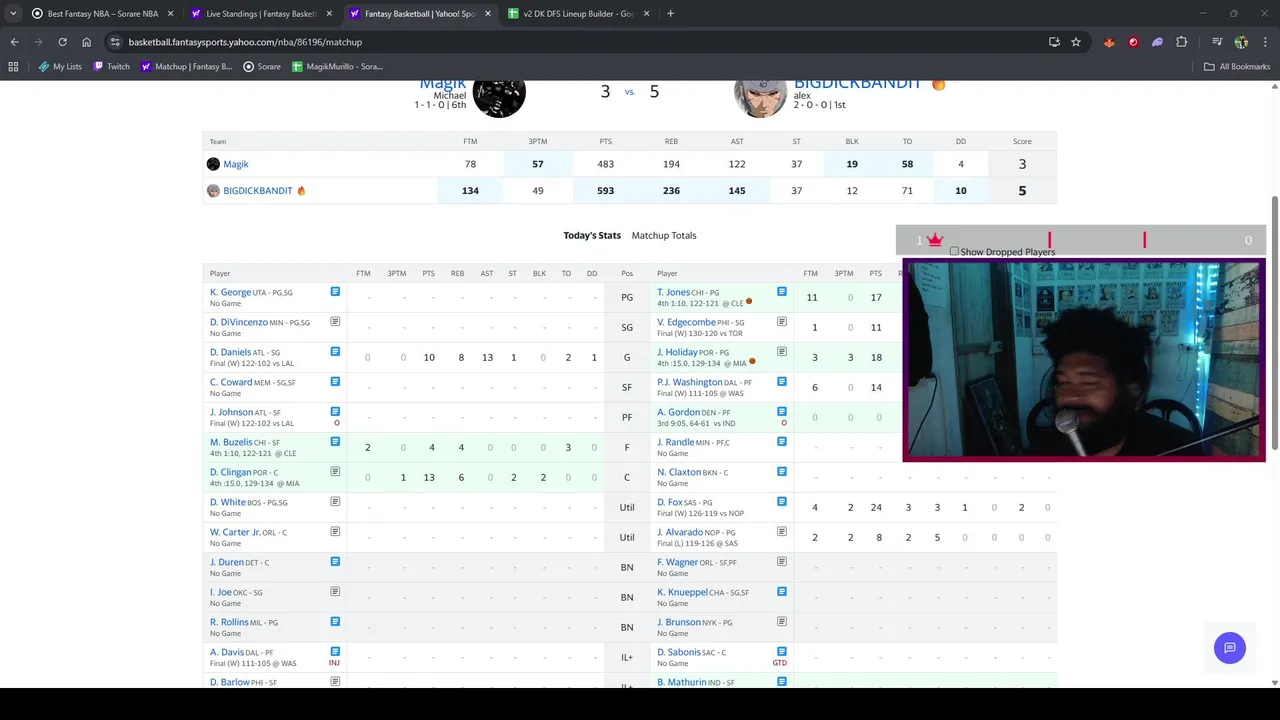The width and height of the screenshot is (1280, 720).
Task: Open player notes icon for K. George
Action: coord(335,292)
